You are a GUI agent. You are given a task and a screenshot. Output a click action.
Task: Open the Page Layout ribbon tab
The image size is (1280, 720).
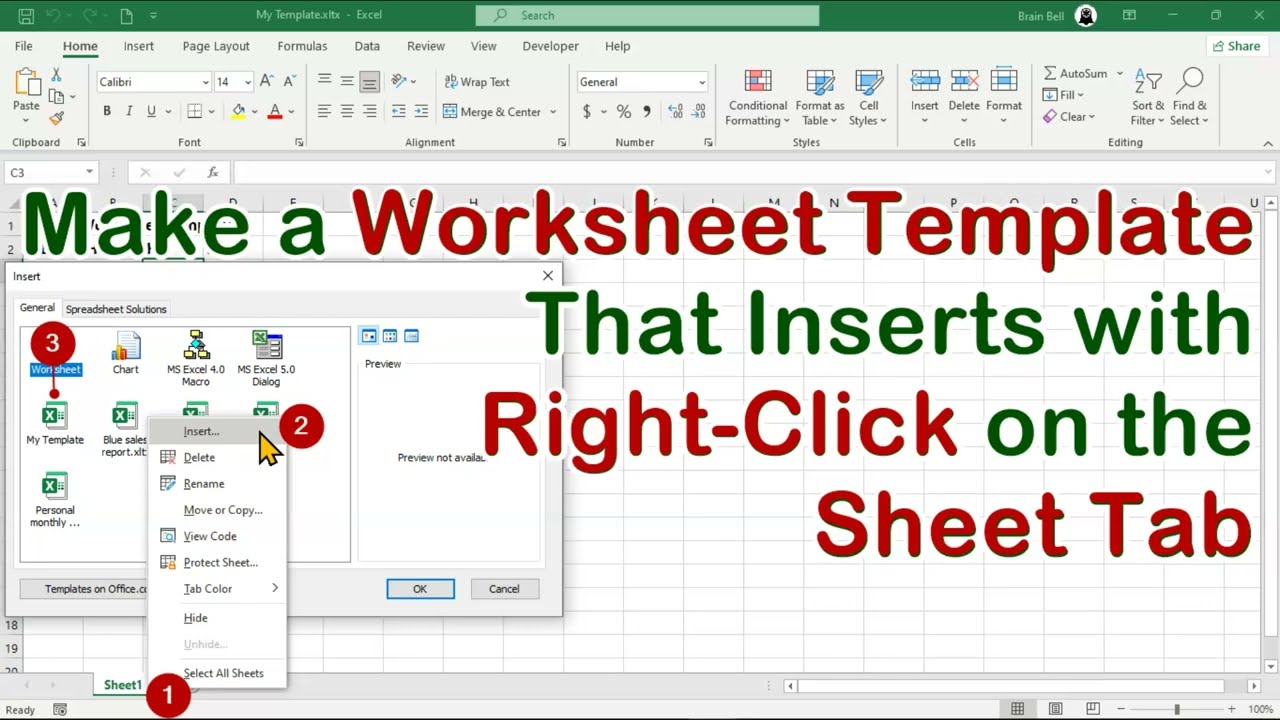[216, 46]
